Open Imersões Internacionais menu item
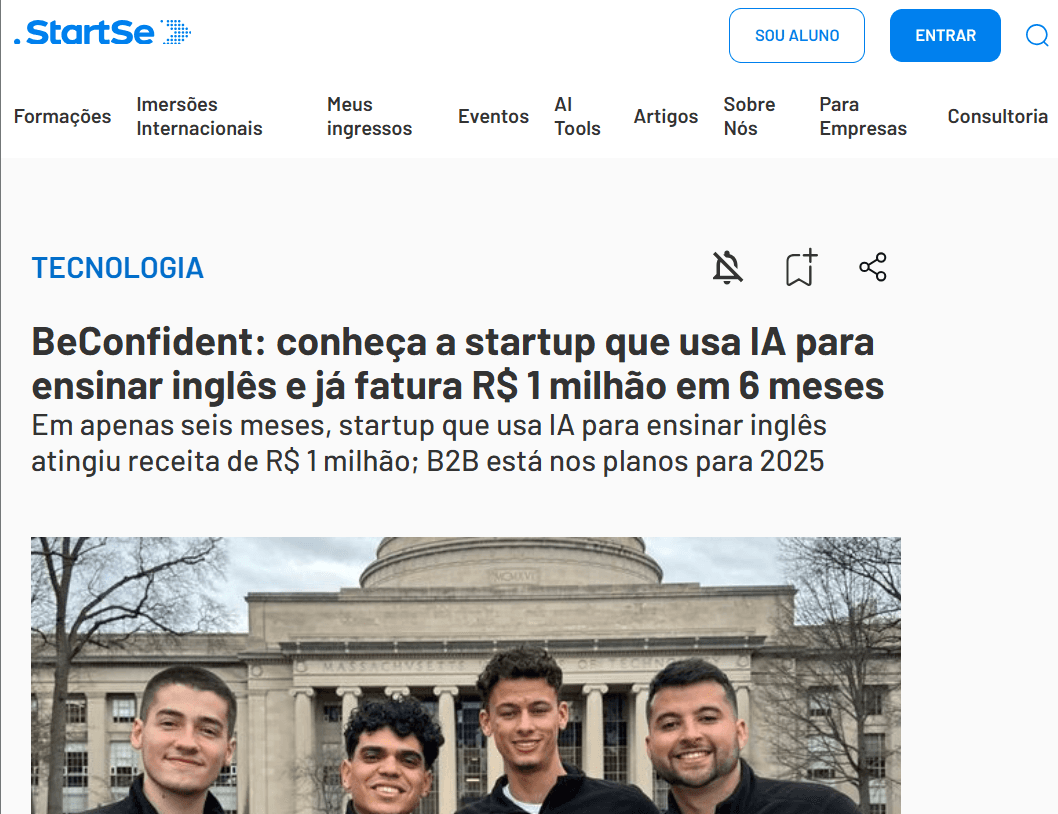Viewport: 1058px width, 814px height. (199, 117)
